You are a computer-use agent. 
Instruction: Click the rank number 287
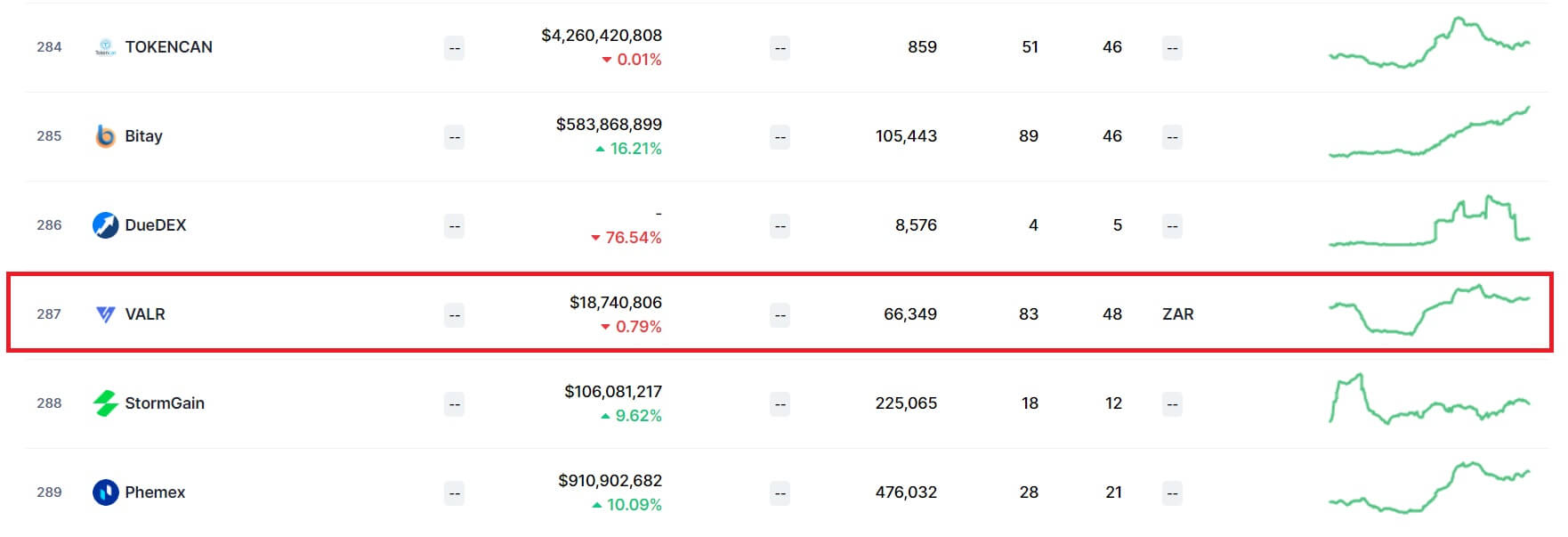point(49,313)
